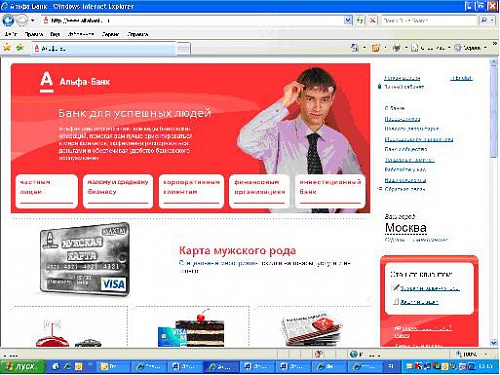
Task: Click the Москва city selector link
Action: pos(406,228)
